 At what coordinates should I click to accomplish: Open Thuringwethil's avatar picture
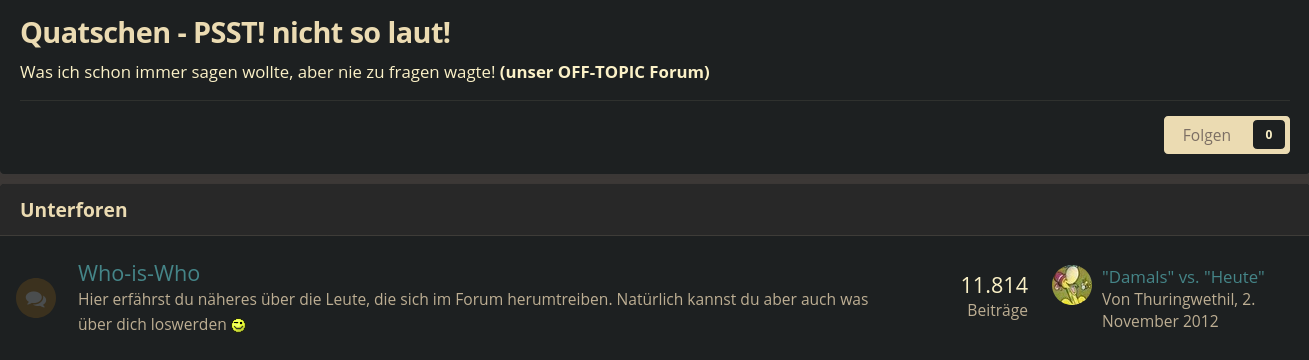point(1072,285)
